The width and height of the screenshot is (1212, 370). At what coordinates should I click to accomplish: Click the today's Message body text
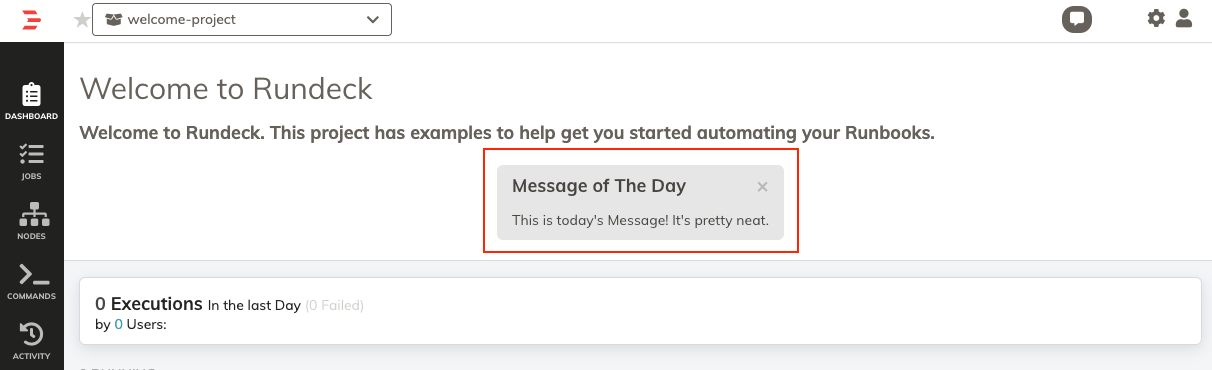640,220
